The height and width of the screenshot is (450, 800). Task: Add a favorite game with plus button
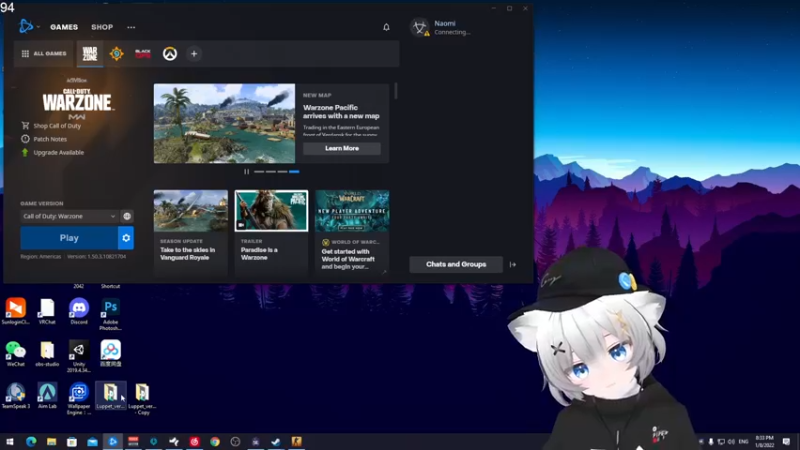pyautogui.click(x=194, y=54)
